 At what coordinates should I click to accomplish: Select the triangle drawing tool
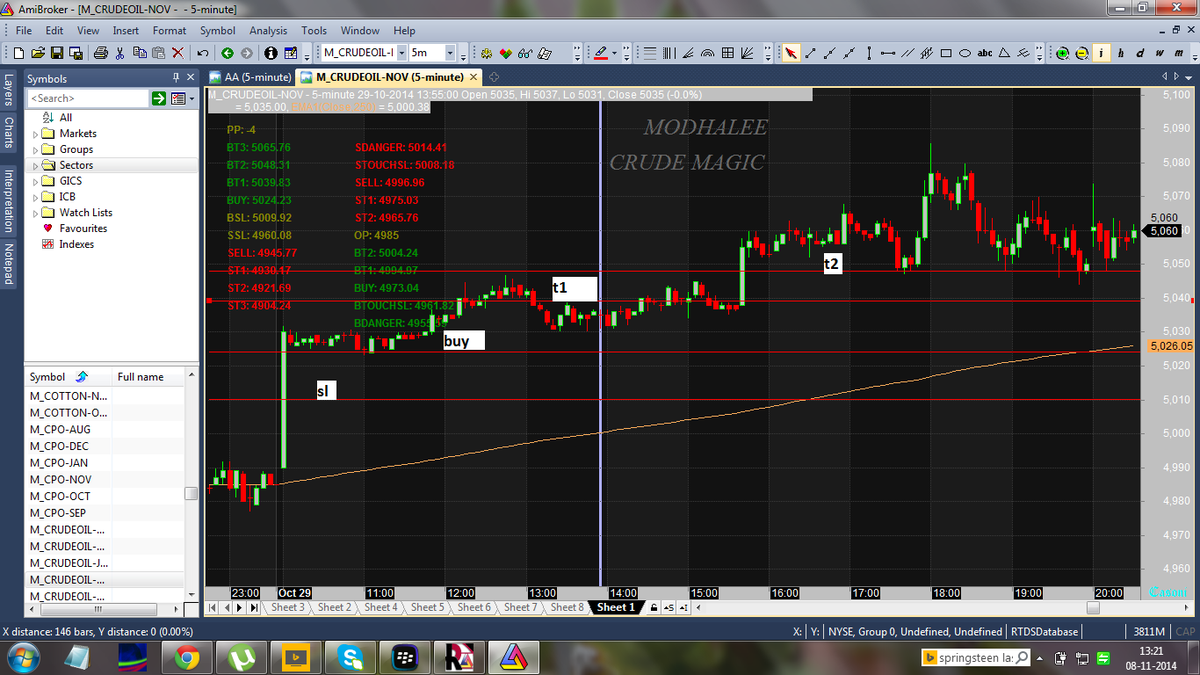[x=1005, y=53]
